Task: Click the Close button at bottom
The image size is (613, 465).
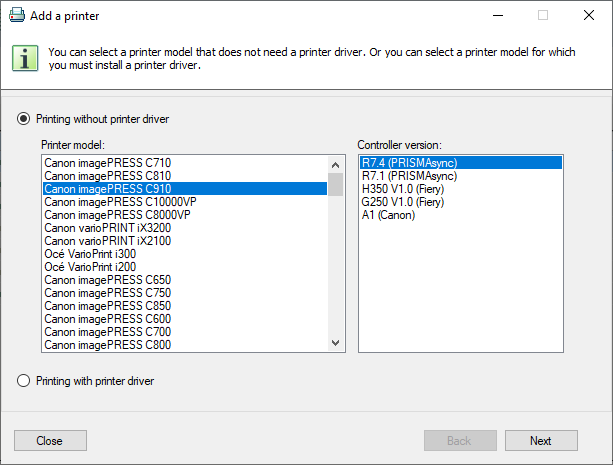Action: click(50, 441)
